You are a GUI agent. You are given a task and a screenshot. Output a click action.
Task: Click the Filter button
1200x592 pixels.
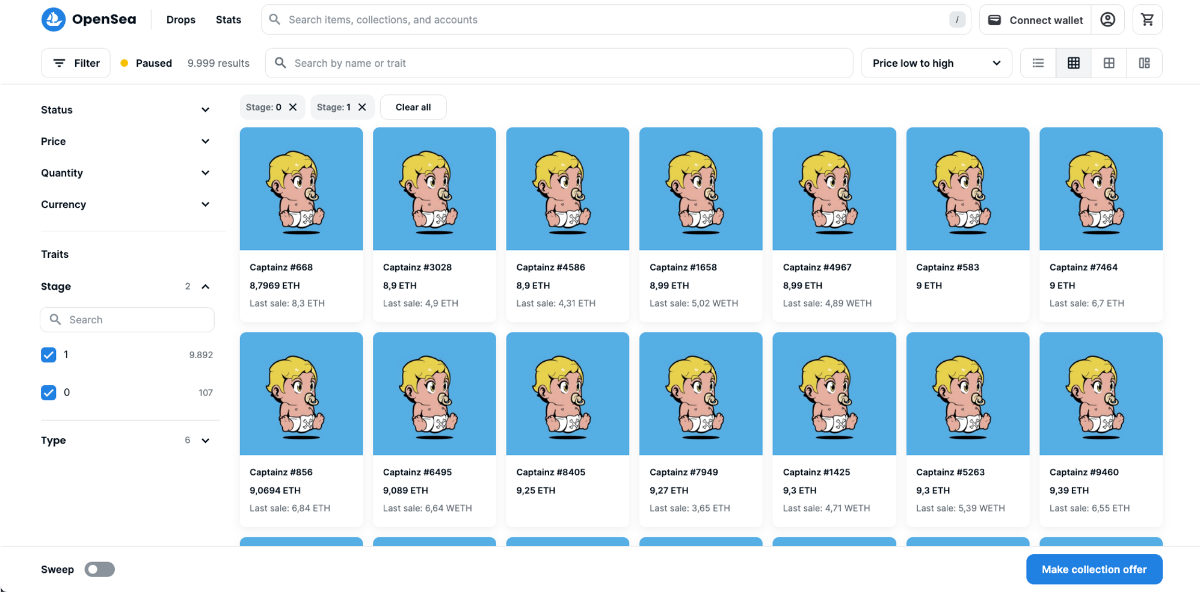pyautogui.click(x=76, y=63)
